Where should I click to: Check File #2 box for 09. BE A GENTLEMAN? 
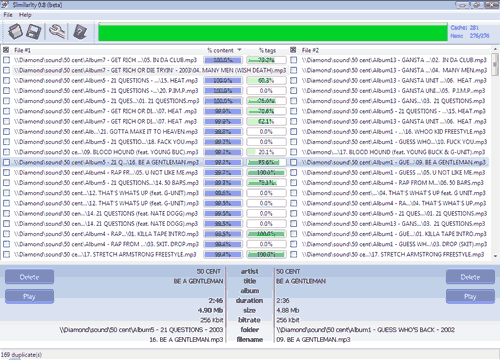[x=293, y=162]
